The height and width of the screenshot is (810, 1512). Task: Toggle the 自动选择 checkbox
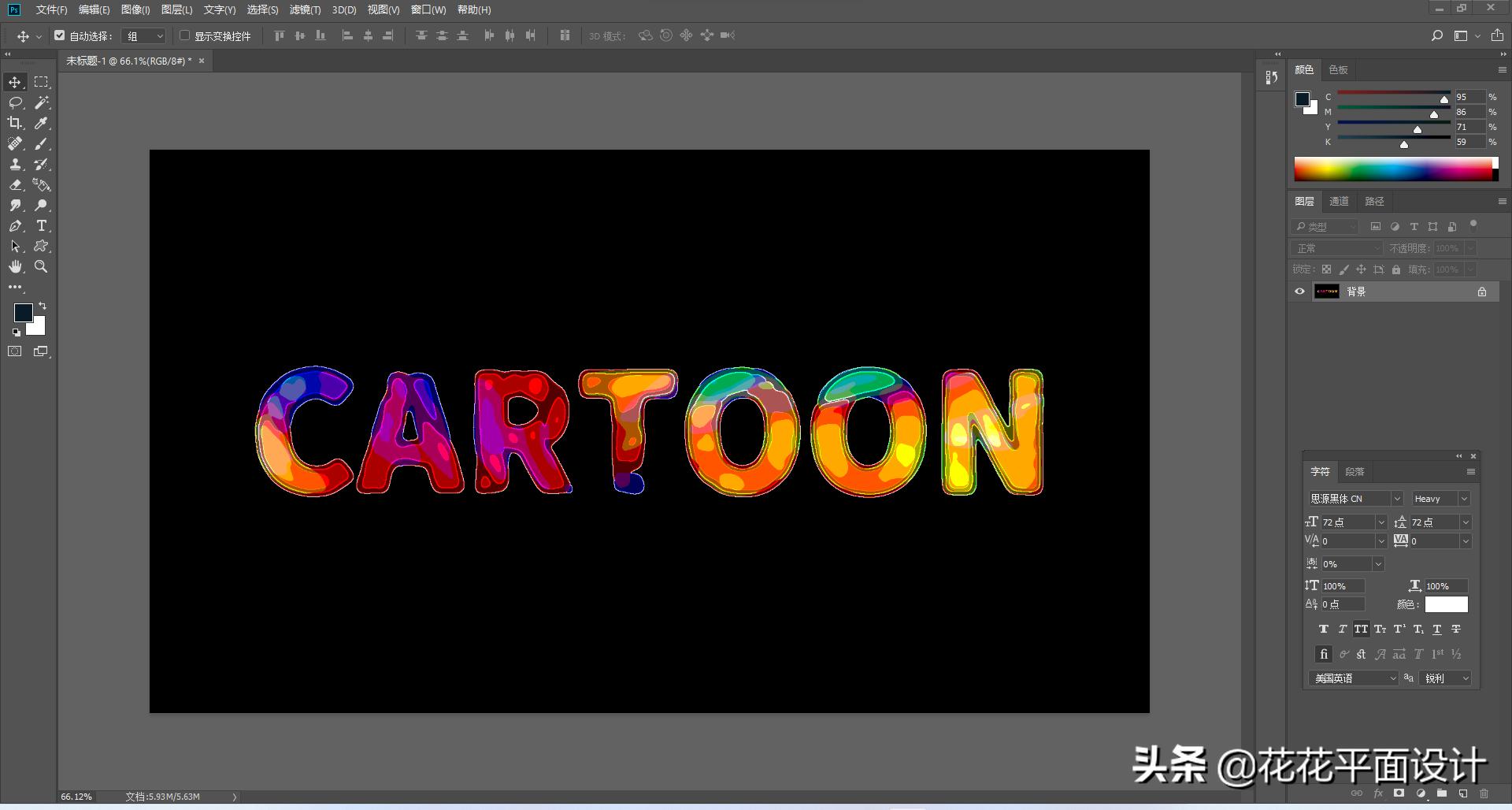pyautogui.click(x=60, y=35)
